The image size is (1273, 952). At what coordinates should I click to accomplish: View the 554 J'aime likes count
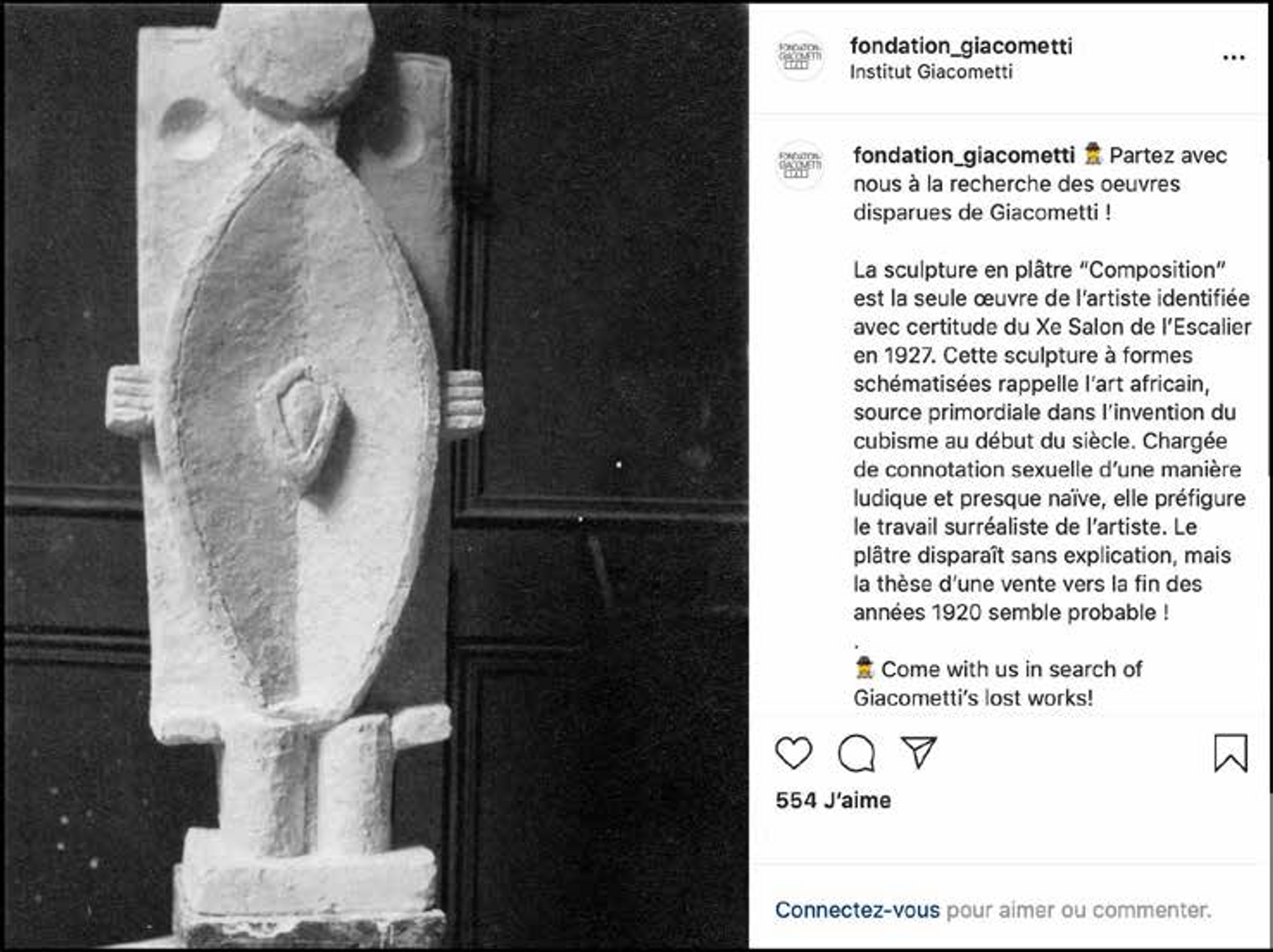833,800
